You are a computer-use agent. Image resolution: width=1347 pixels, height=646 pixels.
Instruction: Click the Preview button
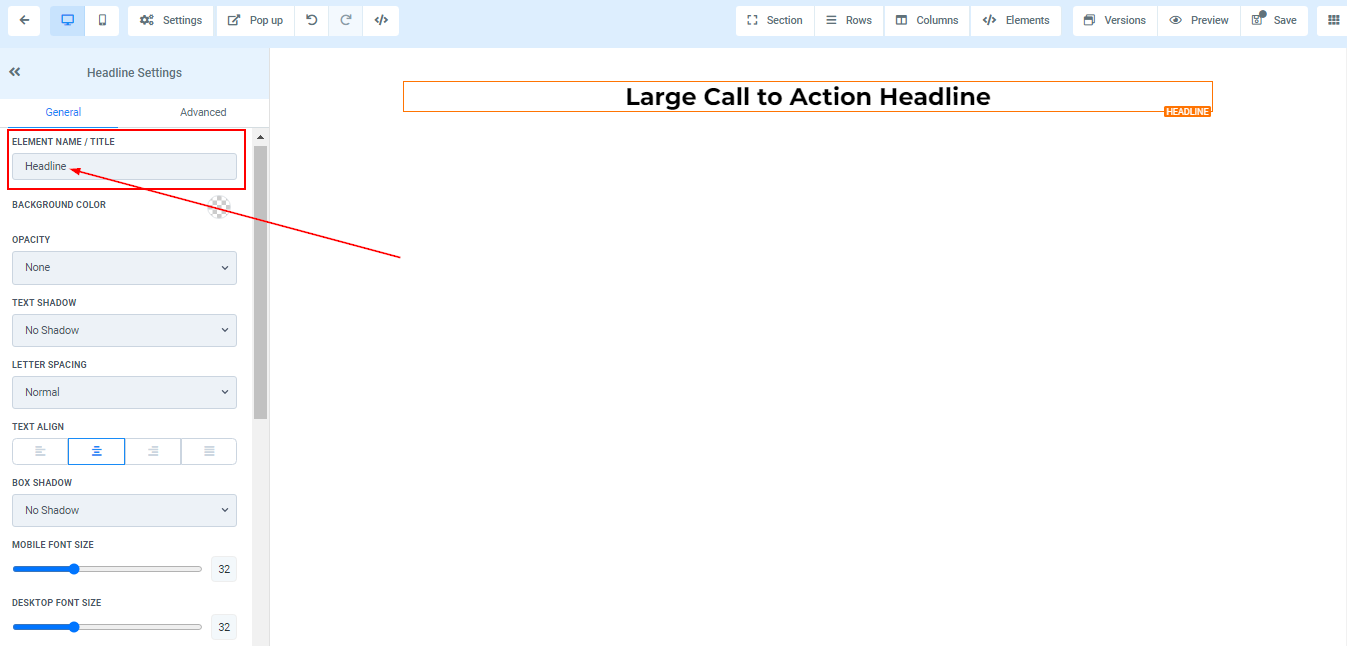point(1199,20)
